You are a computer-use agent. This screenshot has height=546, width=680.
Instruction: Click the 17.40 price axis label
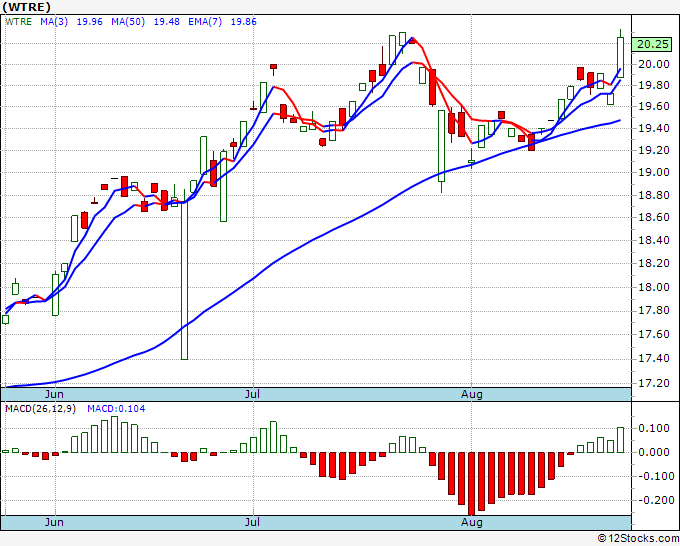pyautogui.click(x=654, y=358)
